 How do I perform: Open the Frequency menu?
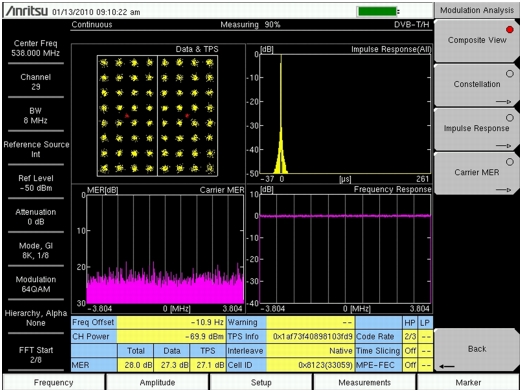point(53,382)
